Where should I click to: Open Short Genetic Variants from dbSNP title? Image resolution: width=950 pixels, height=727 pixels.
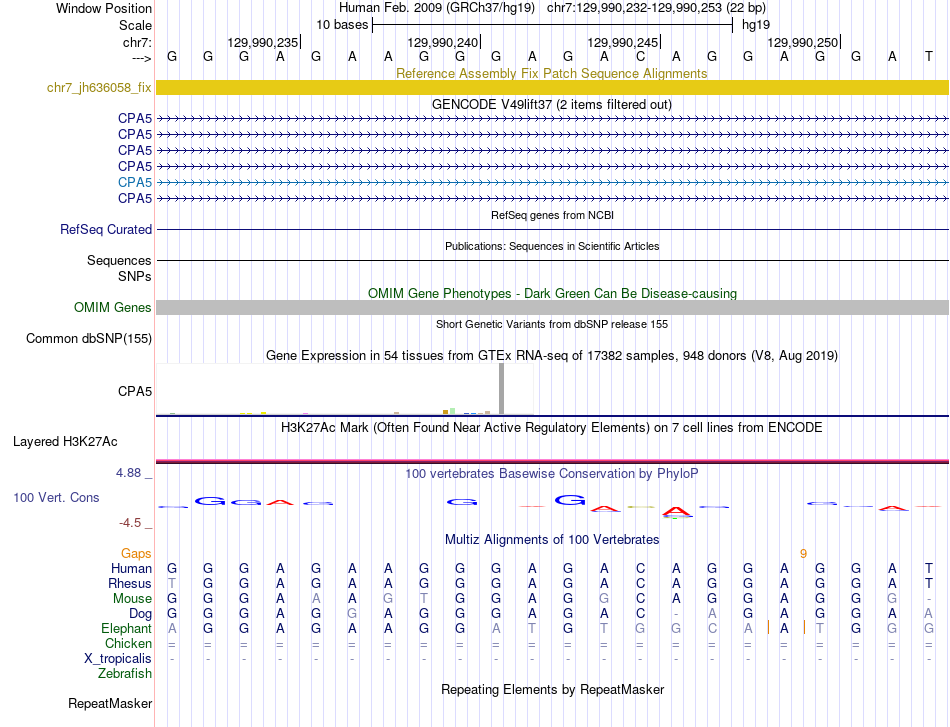pos(552,324)
